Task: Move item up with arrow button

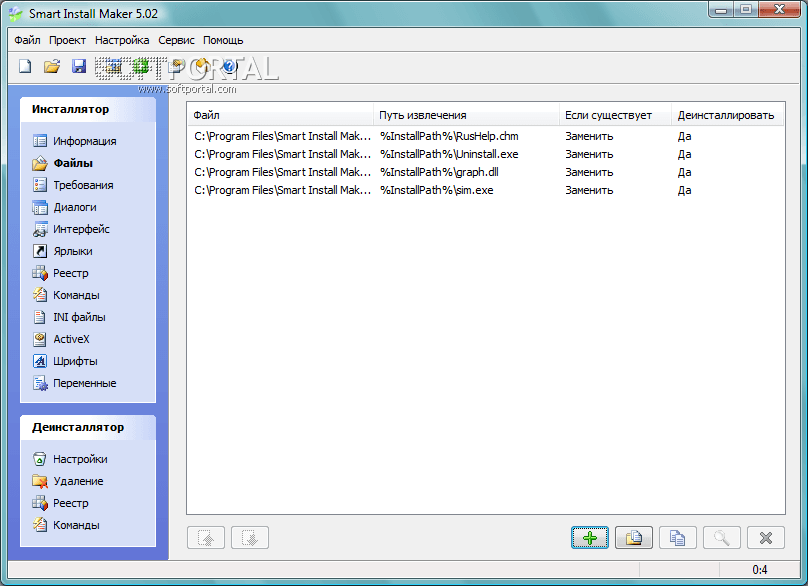Action: [206, 538]
